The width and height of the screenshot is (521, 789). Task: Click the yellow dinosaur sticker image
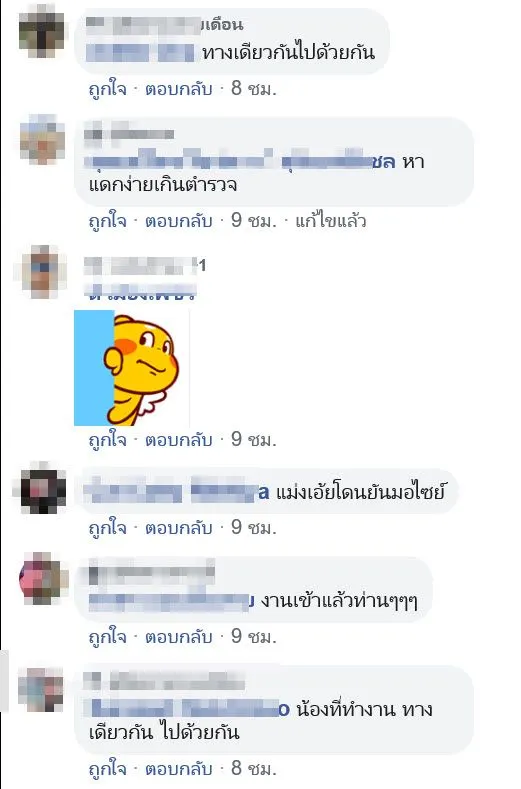132,368
